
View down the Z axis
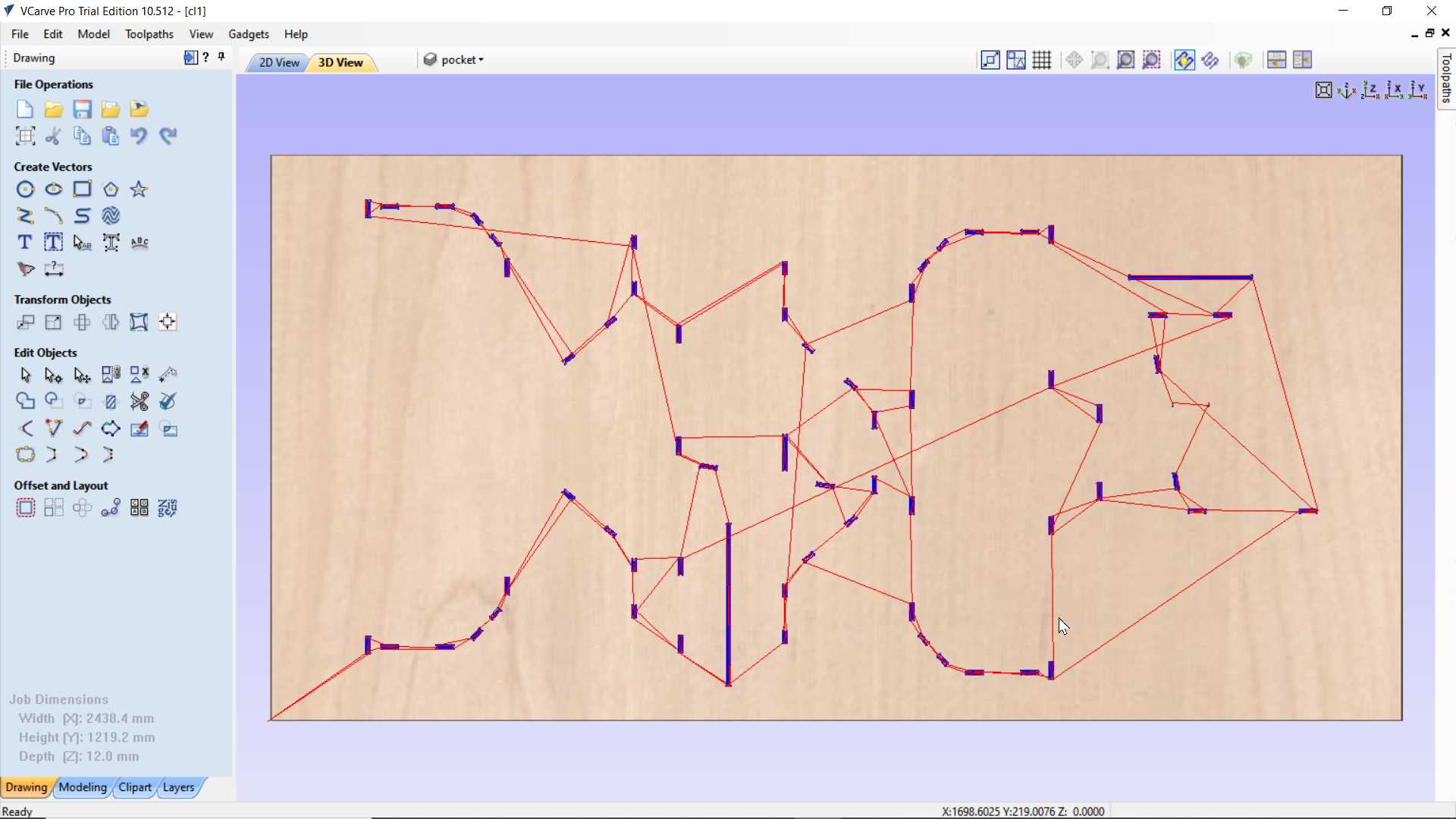click(x=1371, y=90)
